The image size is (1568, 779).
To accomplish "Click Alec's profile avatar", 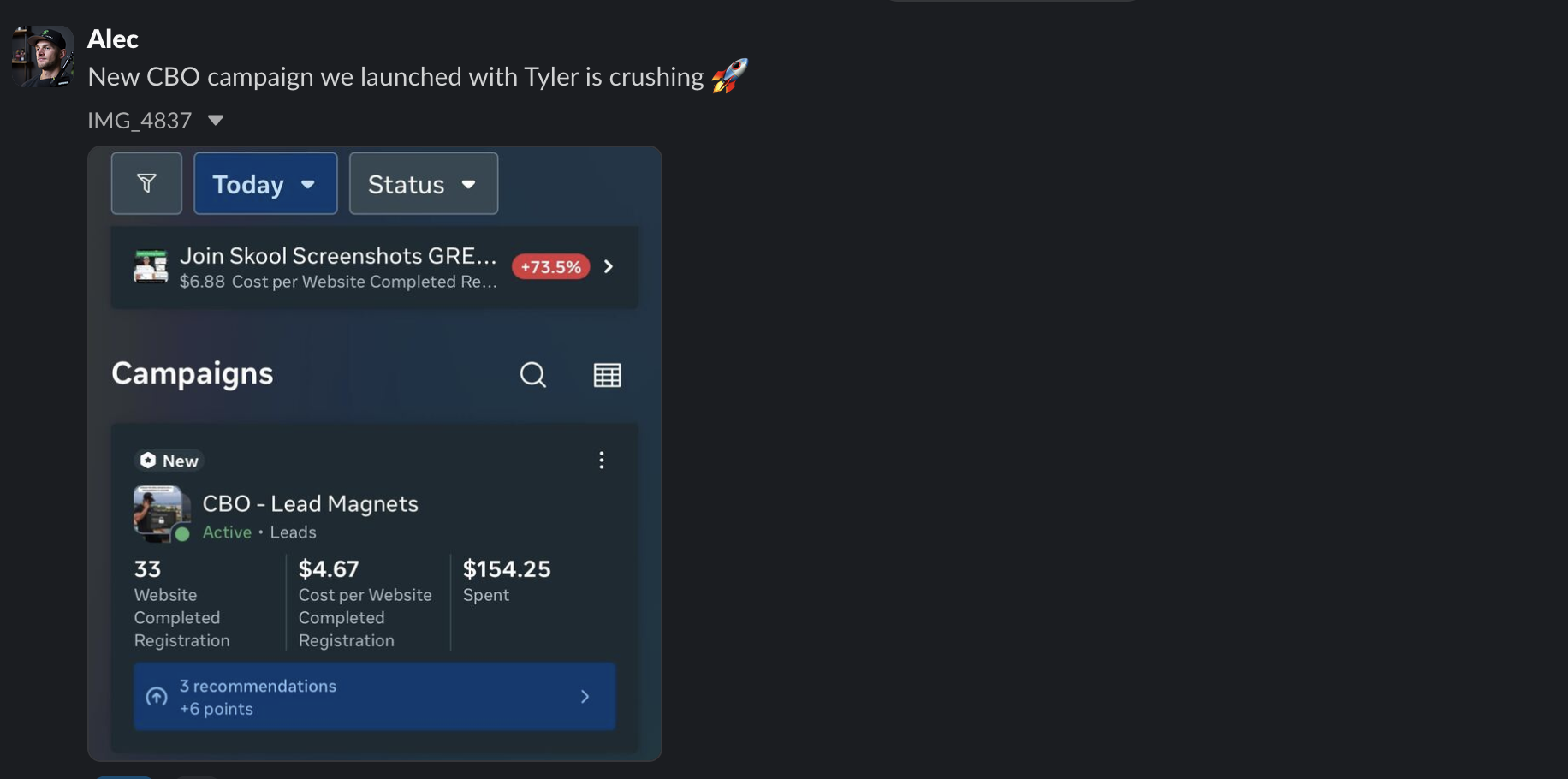I will [43, 56].
